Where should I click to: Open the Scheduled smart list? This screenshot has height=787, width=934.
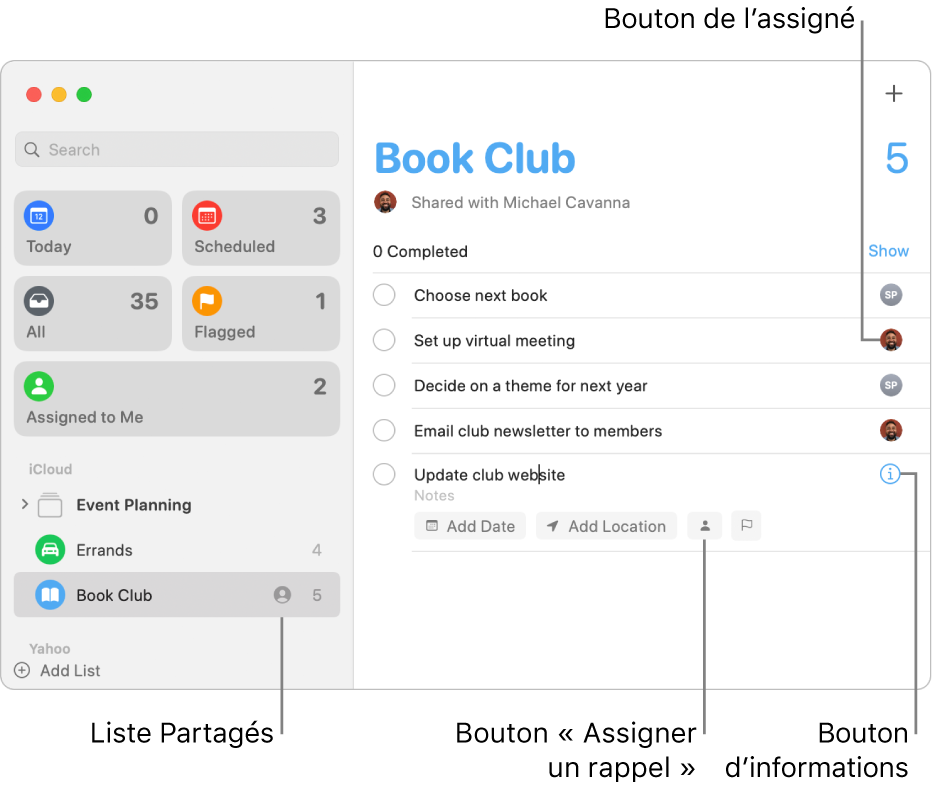[x=261, y=228]
